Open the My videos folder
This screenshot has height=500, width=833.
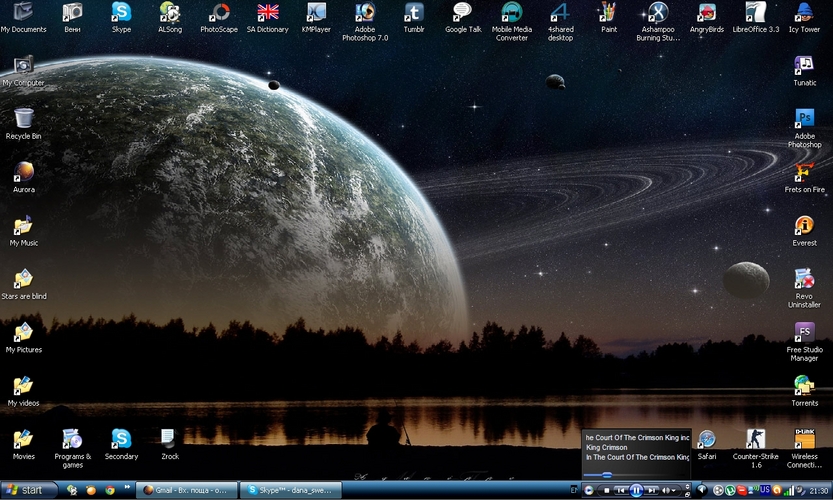[23, 391]
